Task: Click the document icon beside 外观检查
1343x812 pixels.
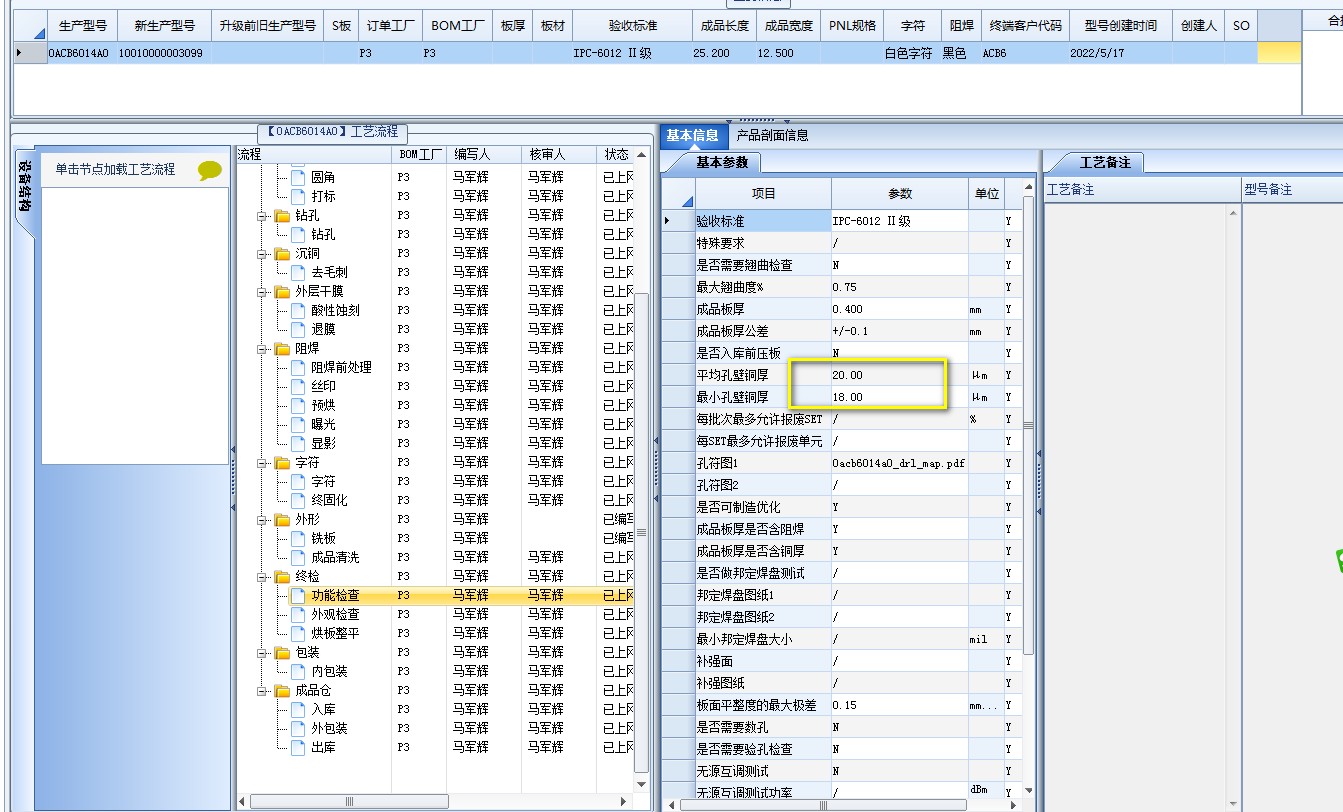Action: [298, 614]
